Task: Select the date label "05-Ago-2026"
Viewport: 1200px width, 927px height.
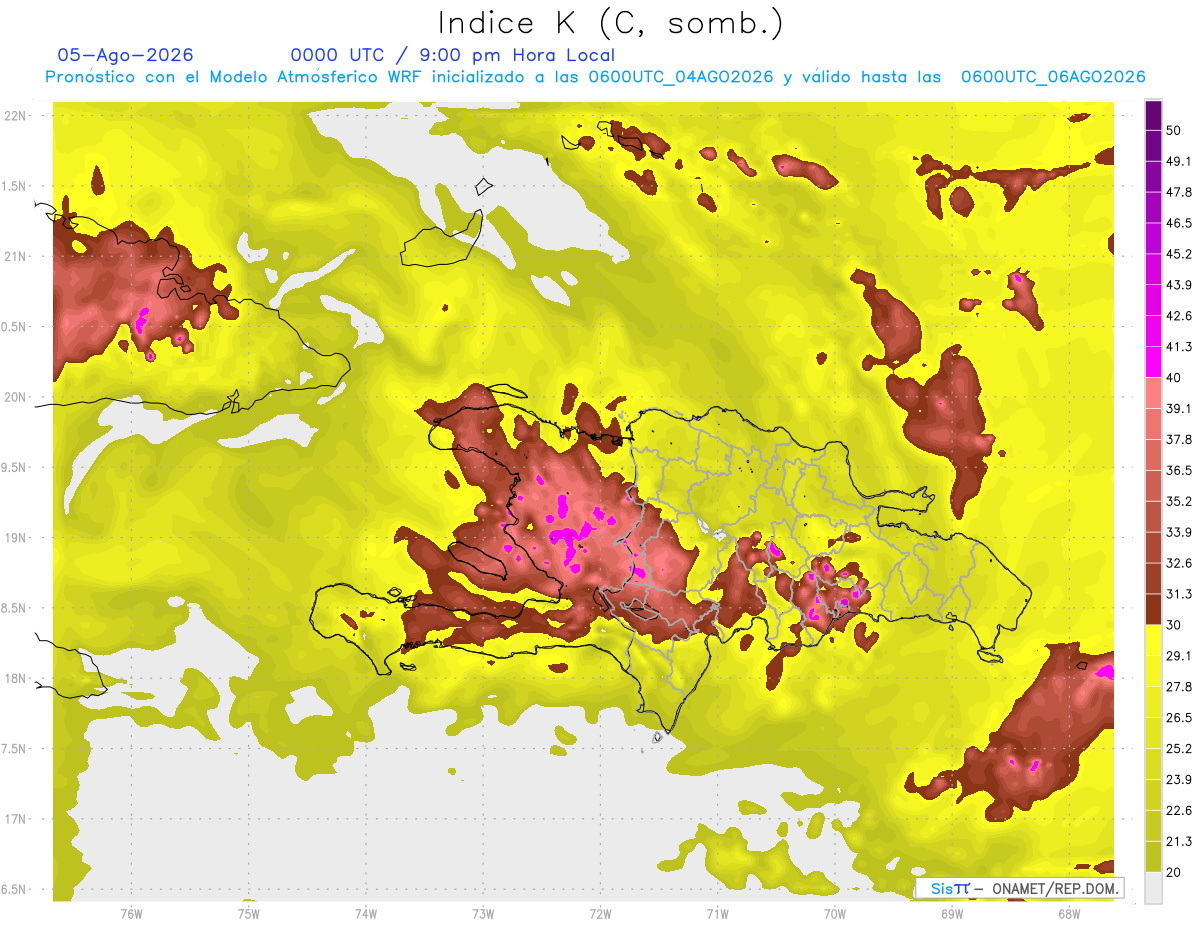Action: tap(126, 55)
